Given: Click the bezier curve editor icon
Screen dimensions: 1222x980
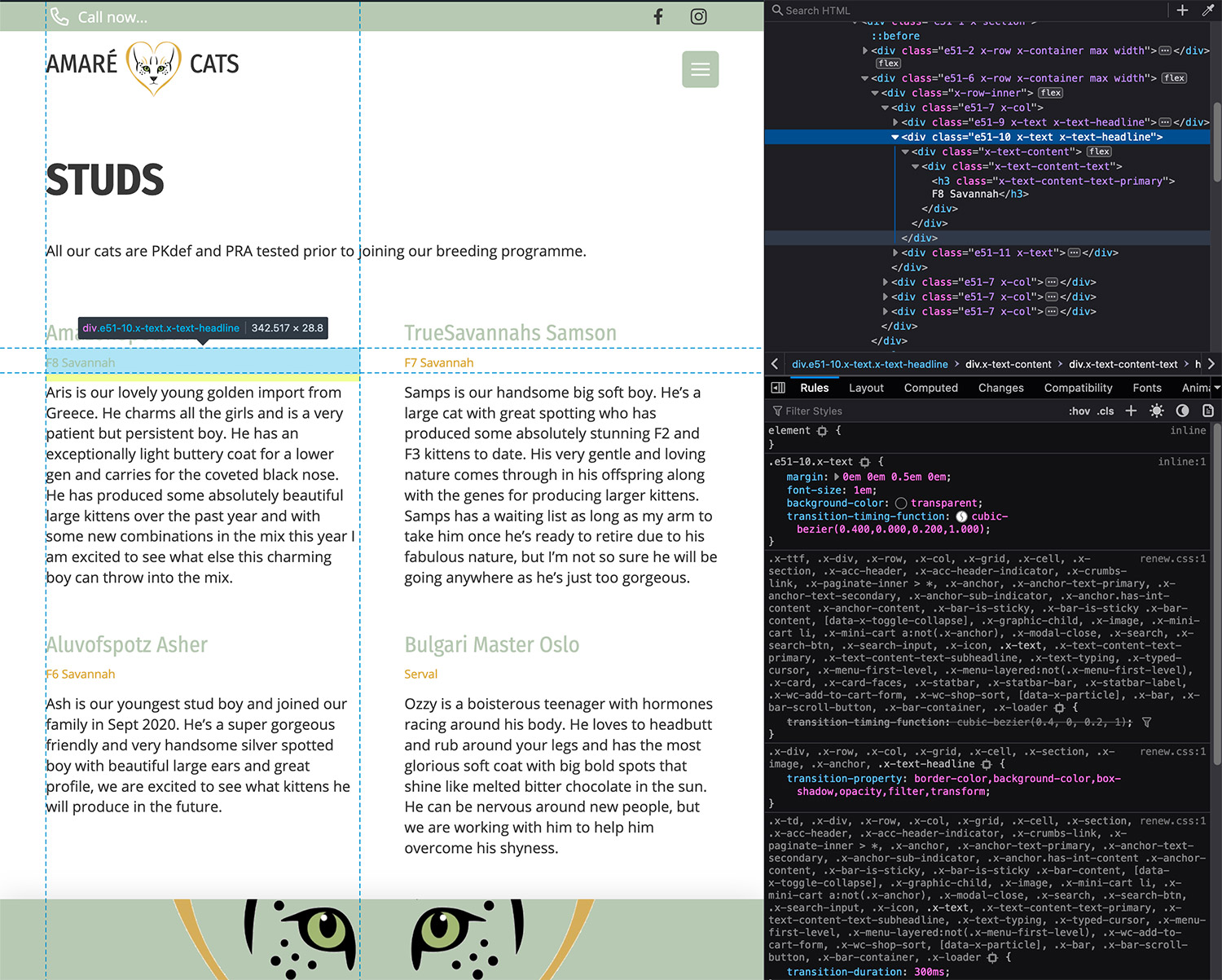Looking at the screenshot, I should (961, 516).
